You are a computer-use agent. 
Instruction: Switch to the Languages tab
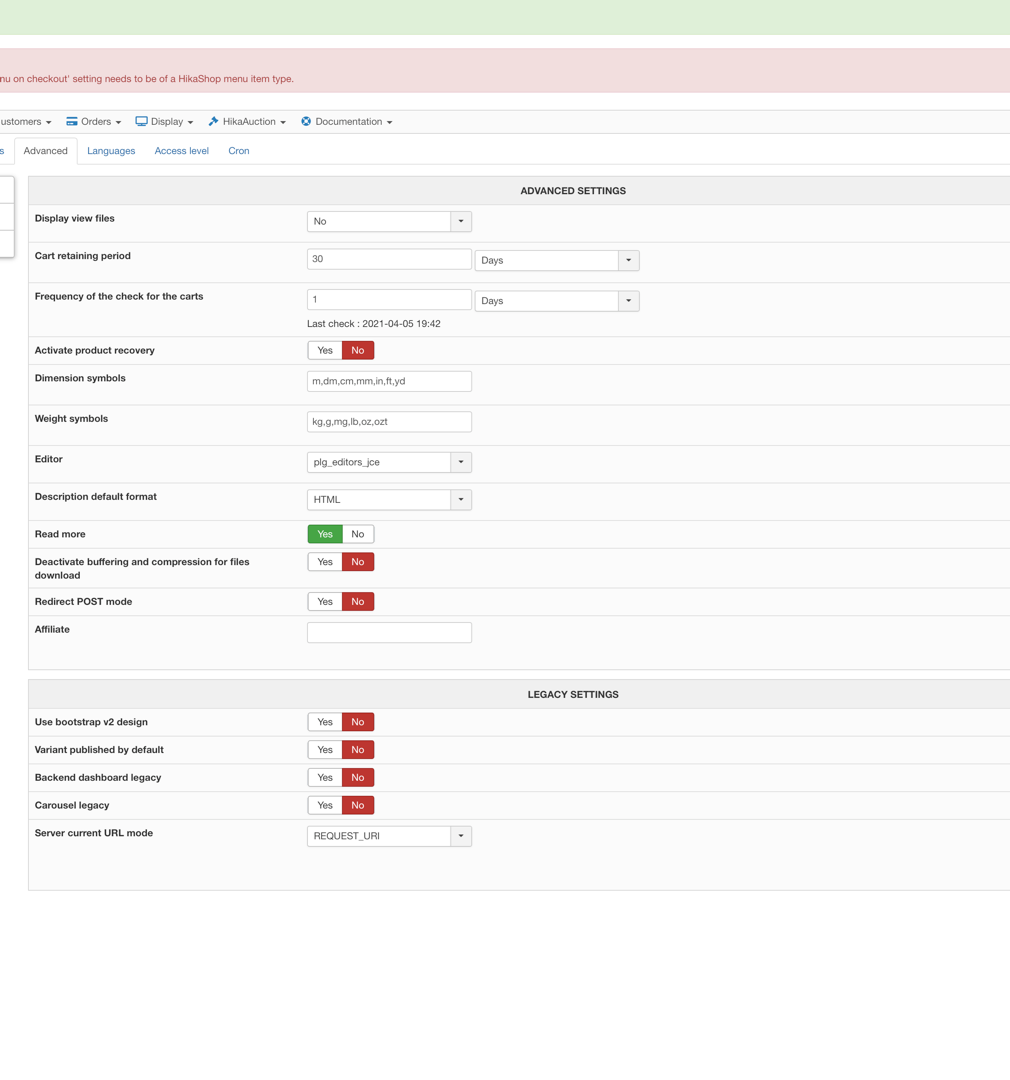click(111, 151)
